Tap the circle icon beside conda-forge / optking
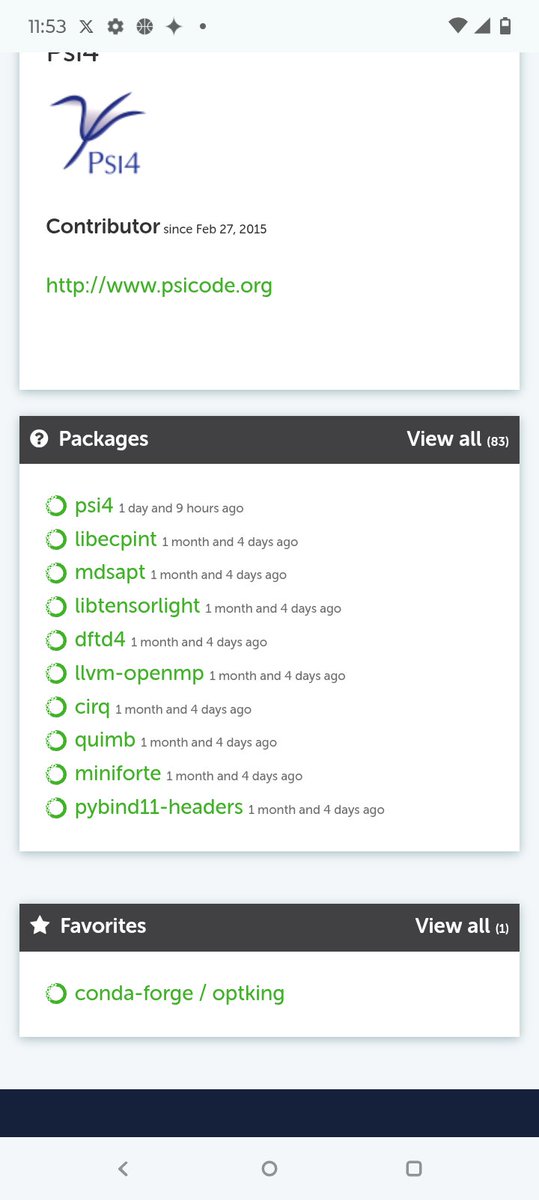The image size is (539, 1200). tap(56, 994)
